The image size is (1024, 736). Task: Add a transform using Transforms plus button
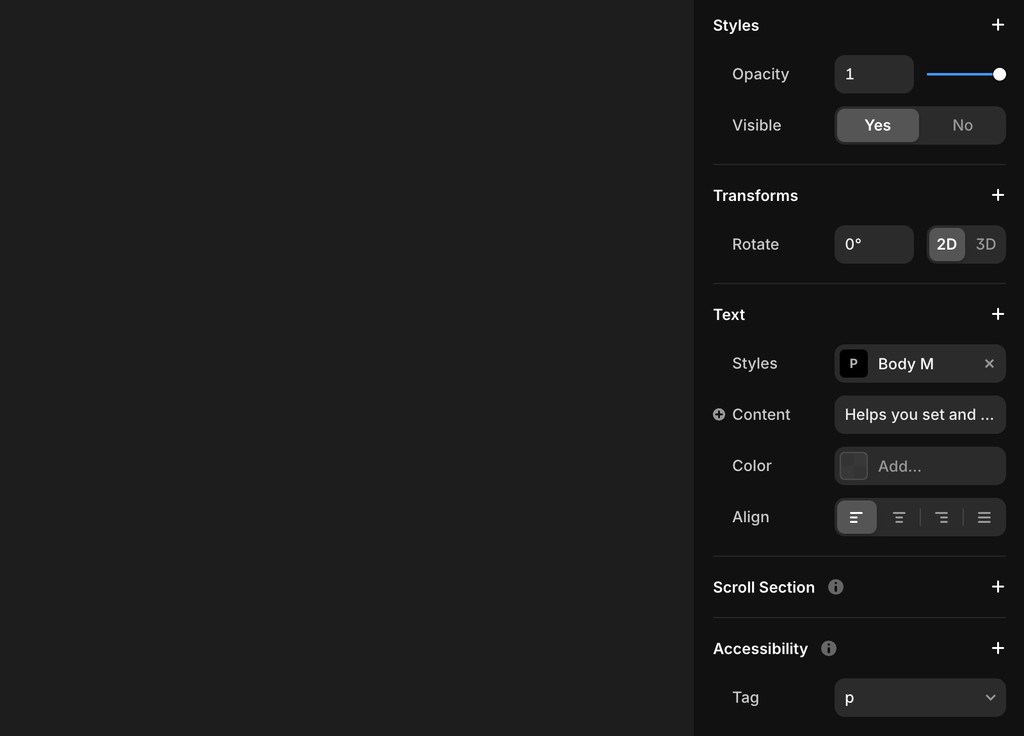(x=997, y=195)
